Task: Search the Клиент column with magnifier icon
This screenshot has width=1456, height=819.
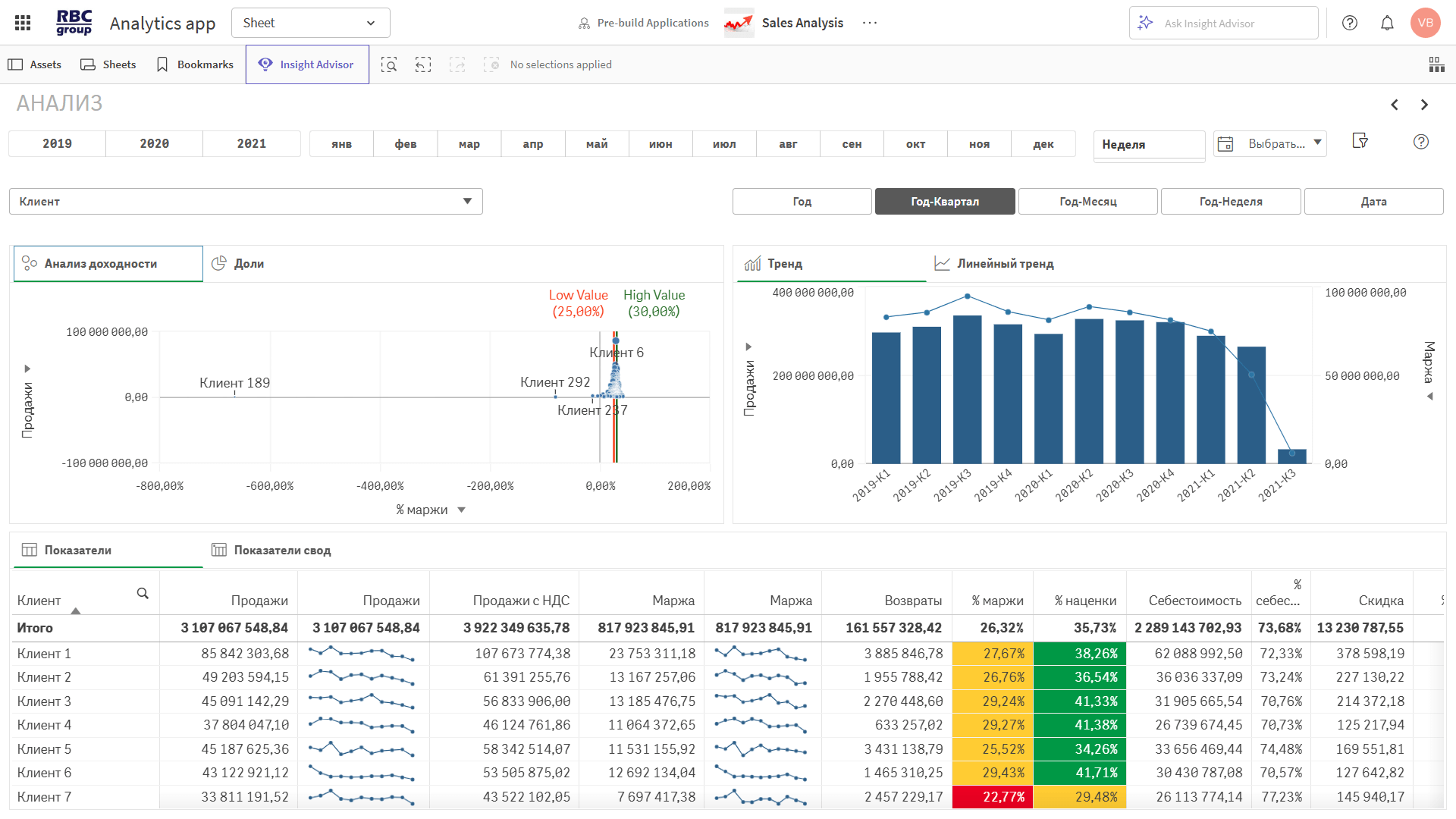Action: 143,594
